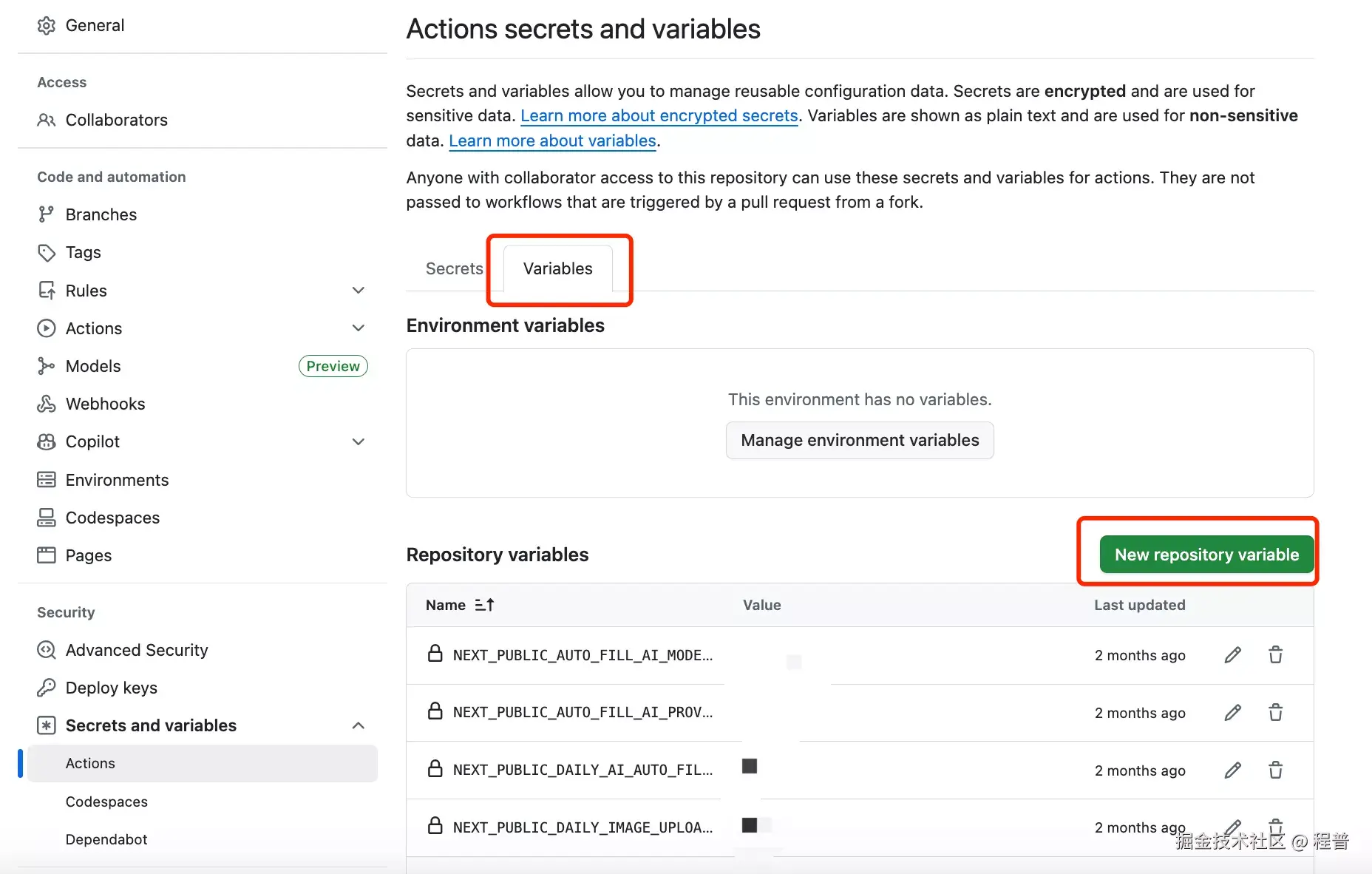
Task: Select the Collaborators people icon
Action: 46,120
